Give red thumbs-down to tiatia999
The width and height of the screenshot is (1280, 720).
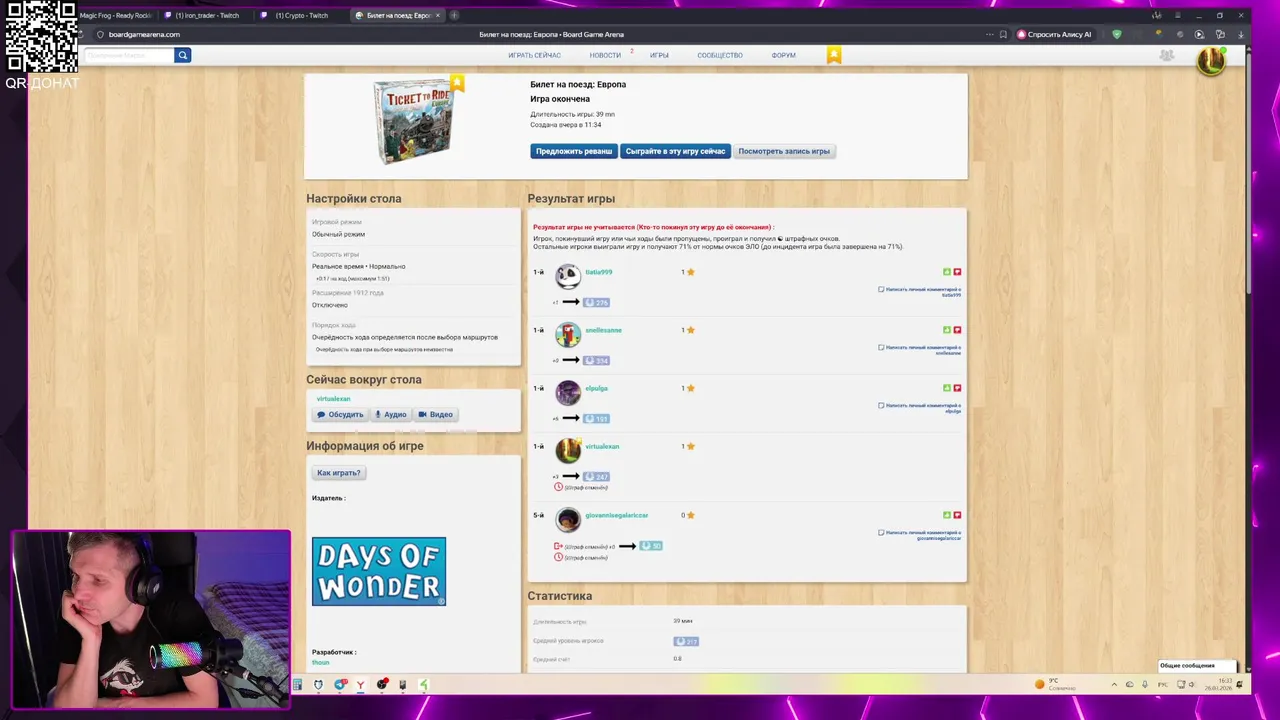coord(957,272)
